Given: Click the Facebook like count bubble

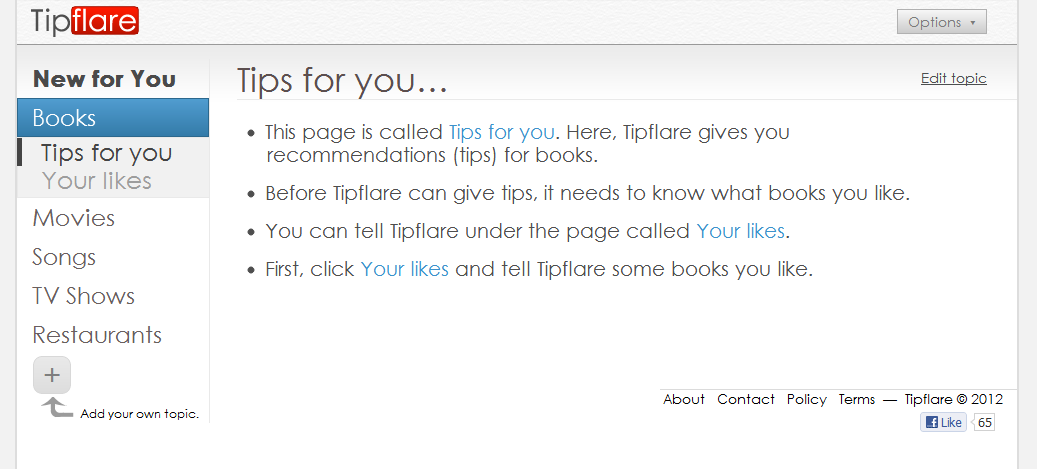Looking at the screenshot, I should (984, 423).
